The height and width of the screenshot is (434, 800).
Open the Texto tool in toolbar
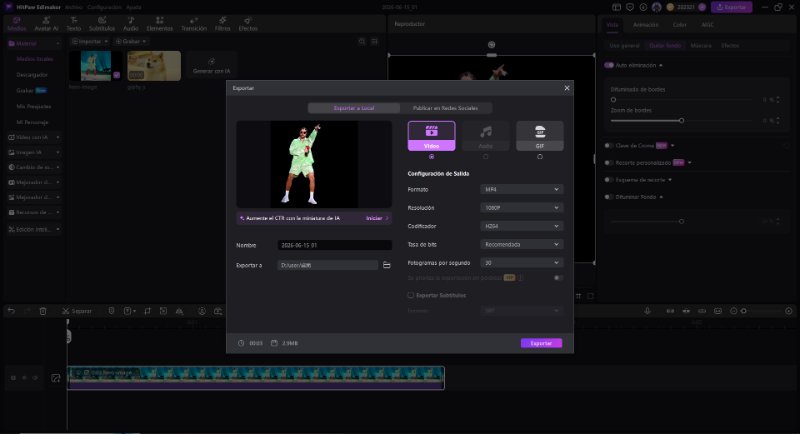(74, 24)
